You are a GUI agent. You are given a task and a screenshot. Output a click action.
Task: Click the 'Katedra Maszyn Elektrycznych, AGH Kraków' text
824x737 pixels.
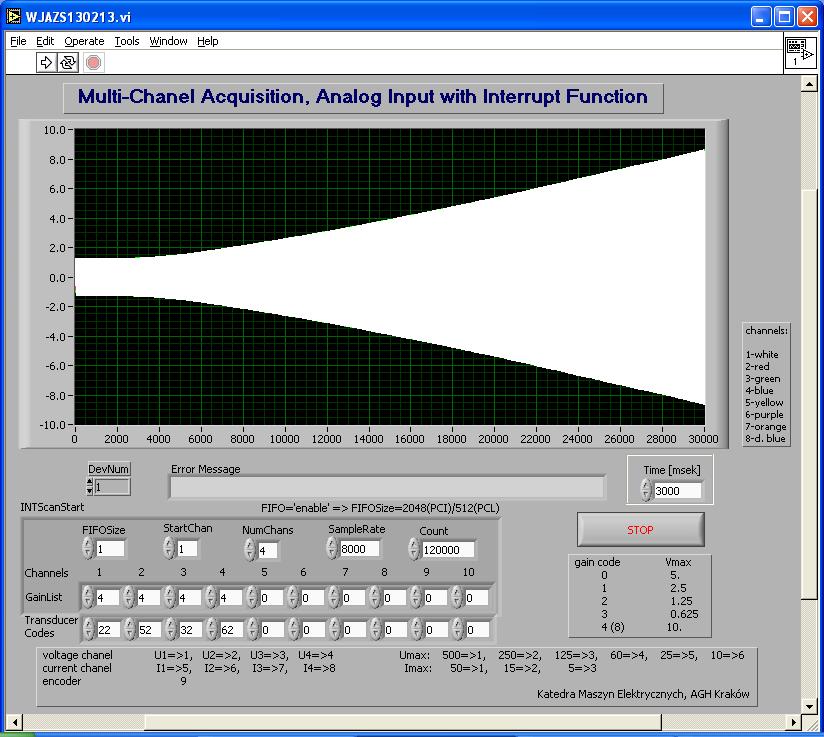coord(643,694)
